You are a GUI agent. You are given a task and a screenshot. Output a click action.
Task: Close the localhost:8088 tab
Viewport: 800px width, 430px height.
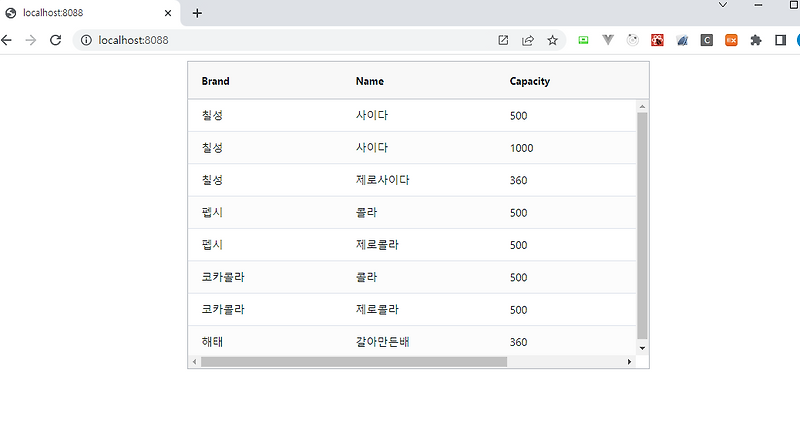(168, 13)
